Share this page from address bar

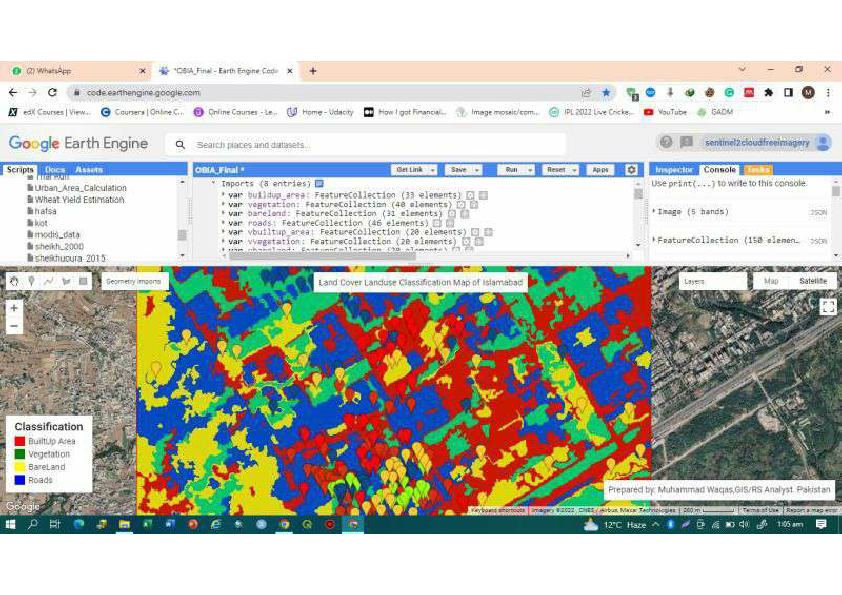pos(586,92)
